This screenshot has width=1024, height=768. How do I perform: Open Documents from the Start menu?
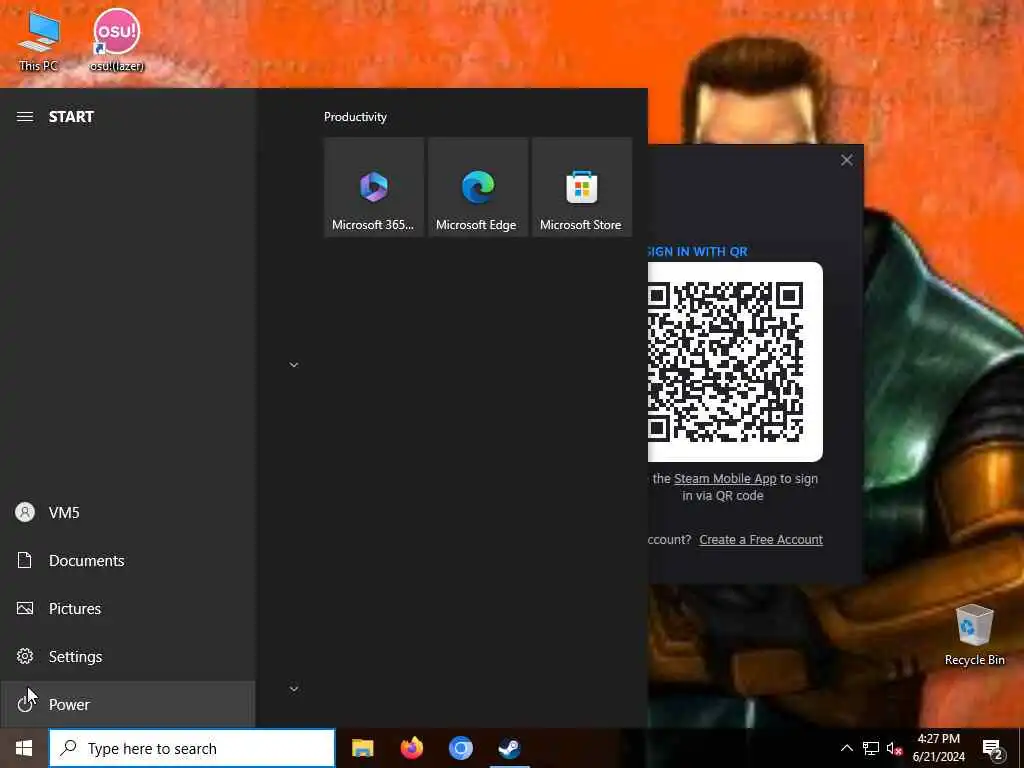point(127,560)
